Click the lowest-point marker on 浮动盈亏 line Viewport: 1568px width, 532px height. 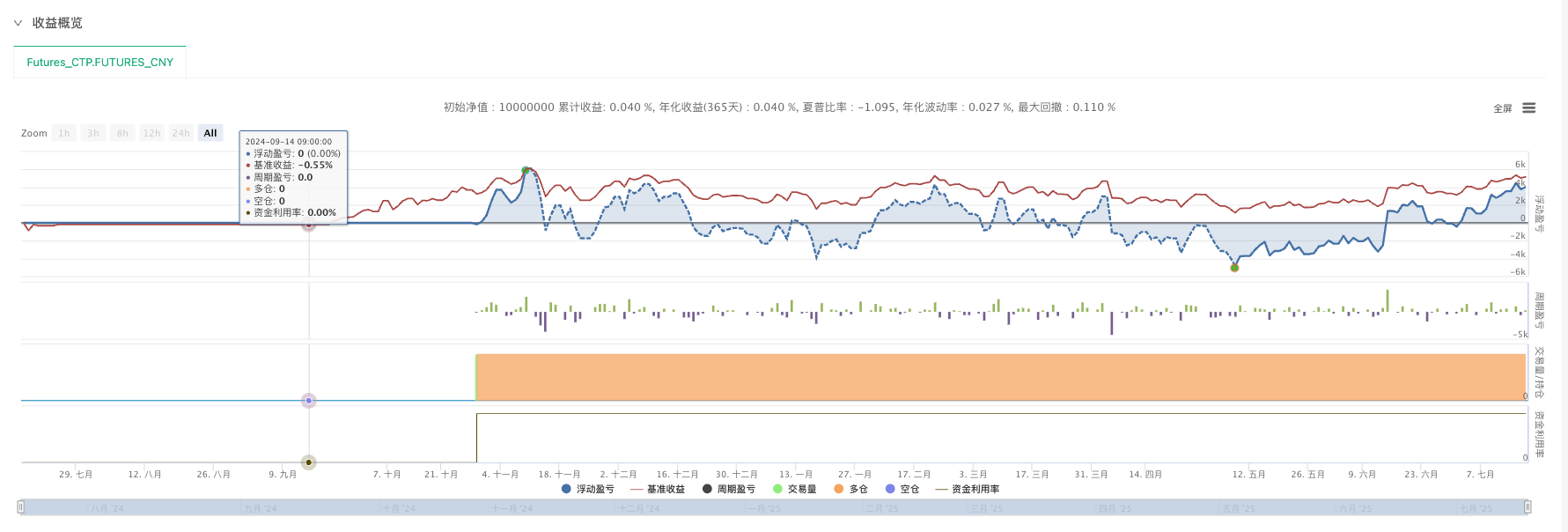[x=1234, y=267]
